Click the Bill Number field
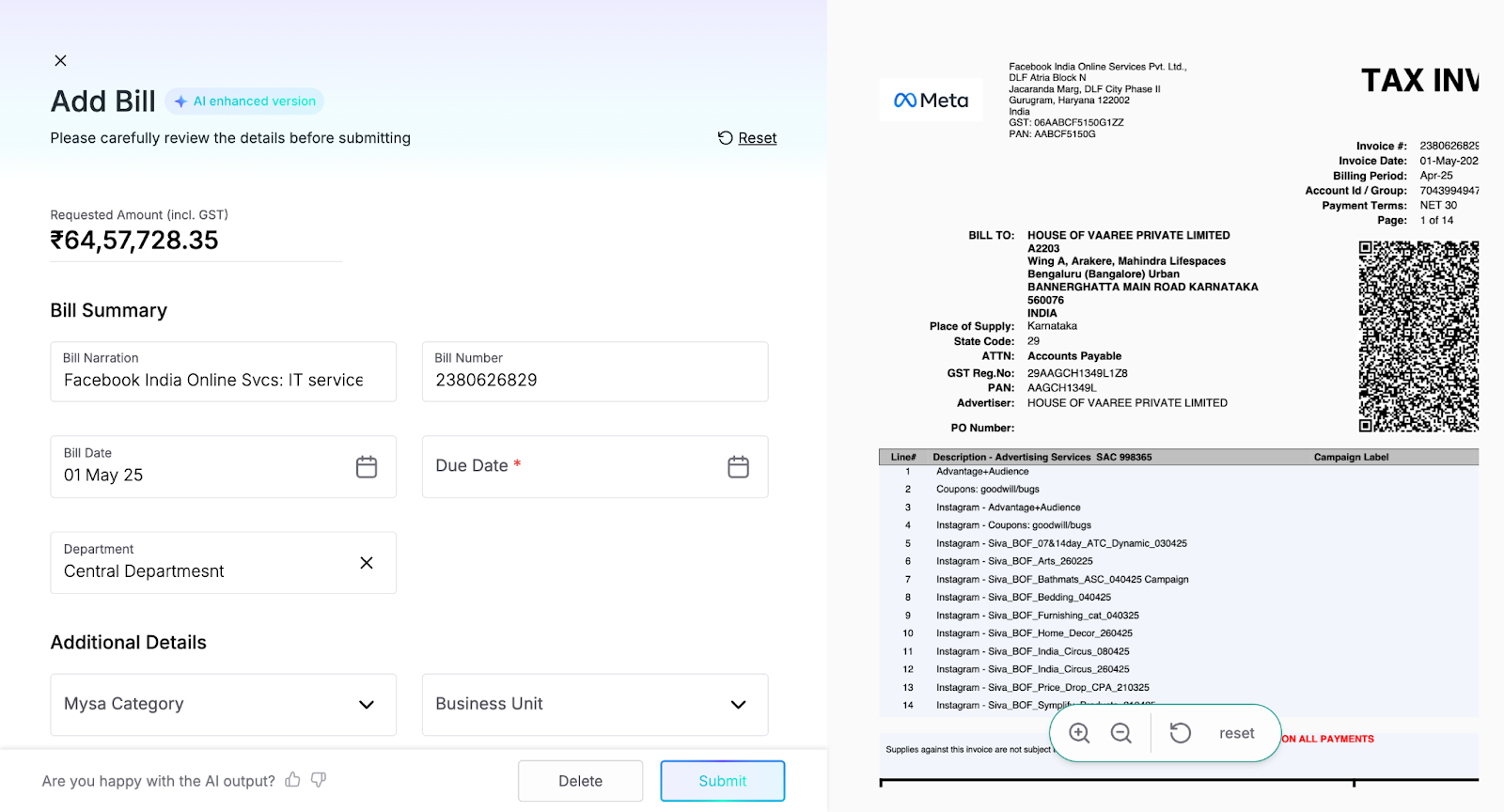The image size is (1504, 812). (595, 372)
